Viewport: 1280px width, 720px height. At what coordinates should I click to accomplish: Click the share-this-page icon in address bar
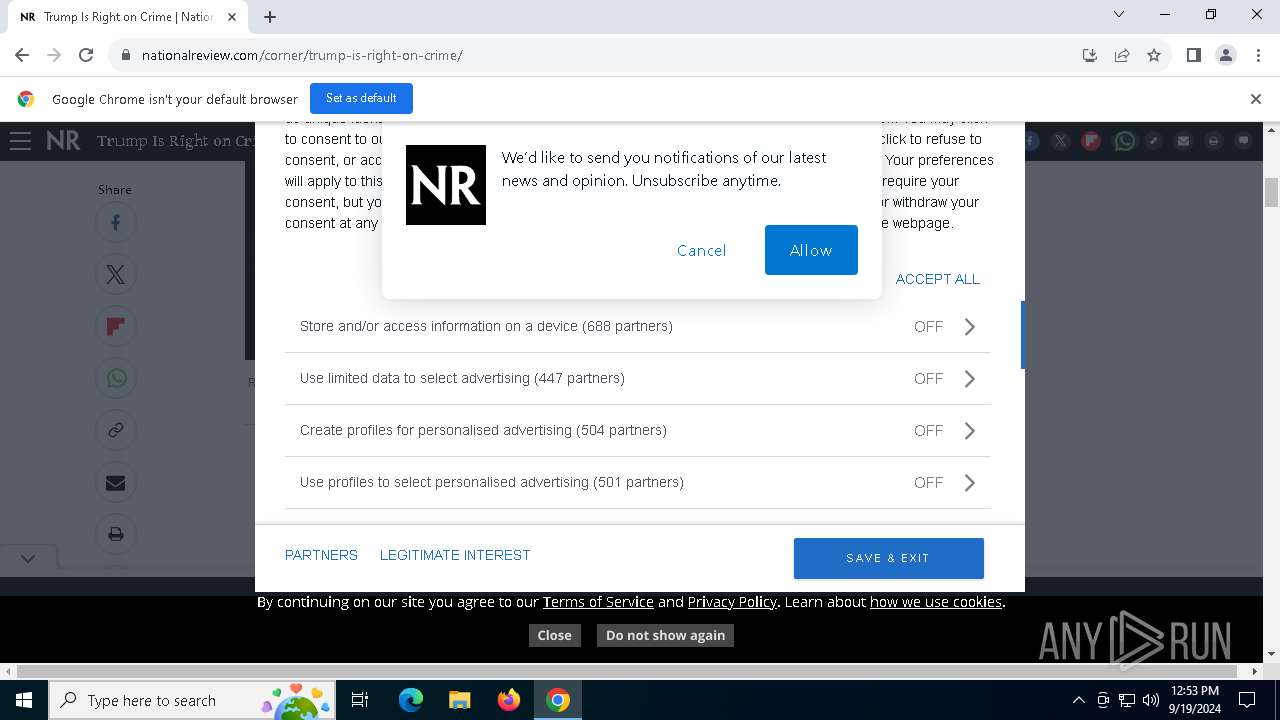point(1122,55)
